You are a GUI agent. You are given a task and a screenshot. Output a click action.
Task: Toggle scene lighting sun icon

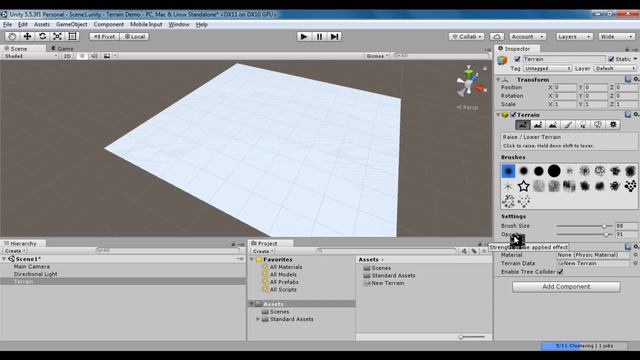click(x=82, y=56)
